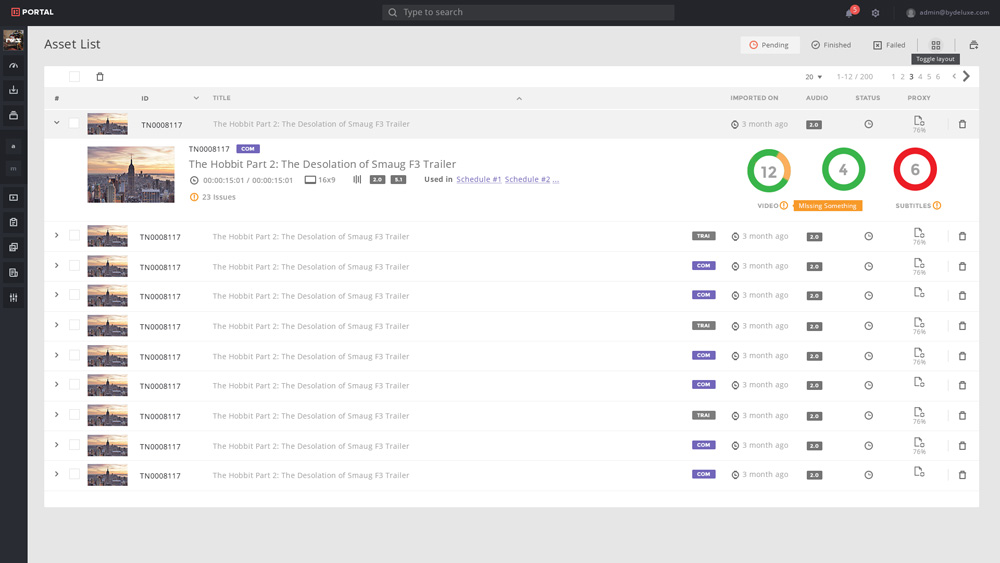This screenshot has width=1000, height=563.
Task: Open the settings gear in top bar
Action: [x=875, y=13]
